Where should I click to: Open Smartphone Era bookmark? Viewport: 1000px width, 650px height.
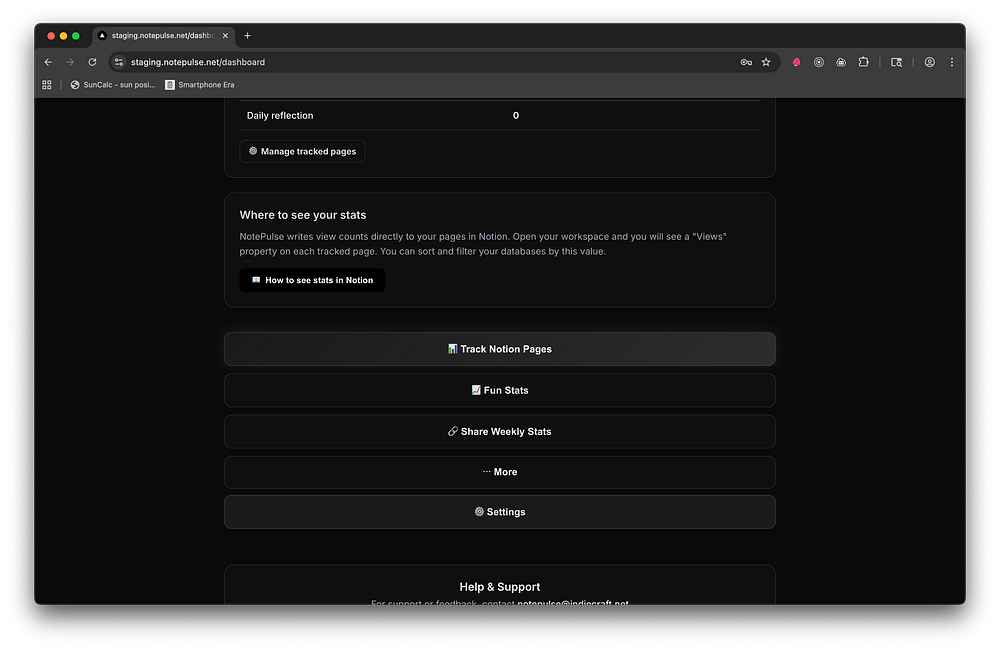[200, 85]
